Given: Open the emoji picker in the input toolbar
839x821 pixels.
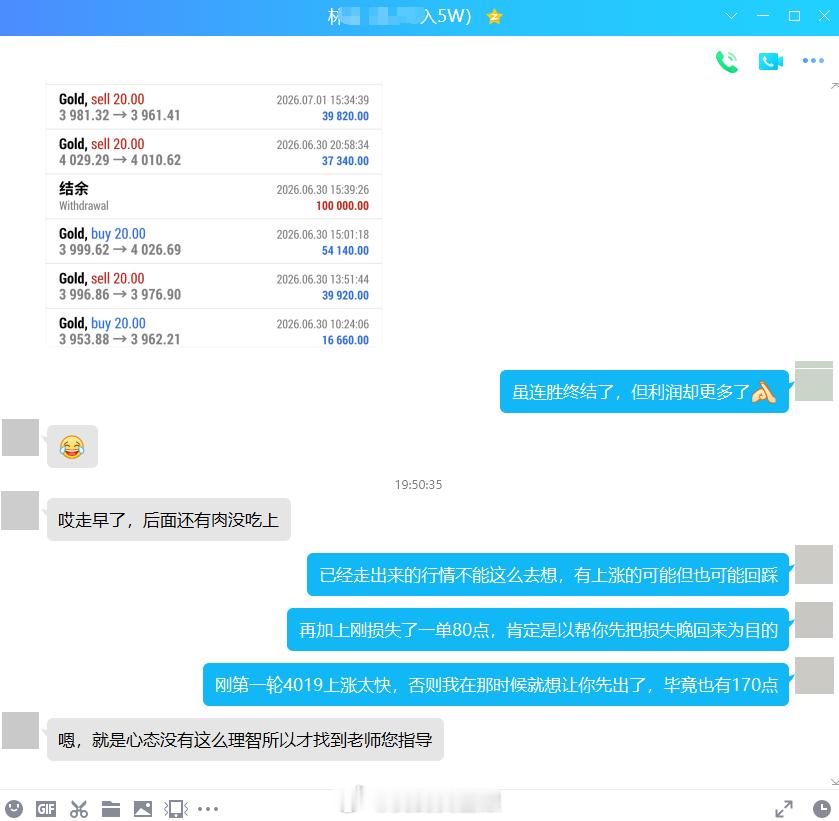Looking at the screenshot, I should tap(14, 808).
